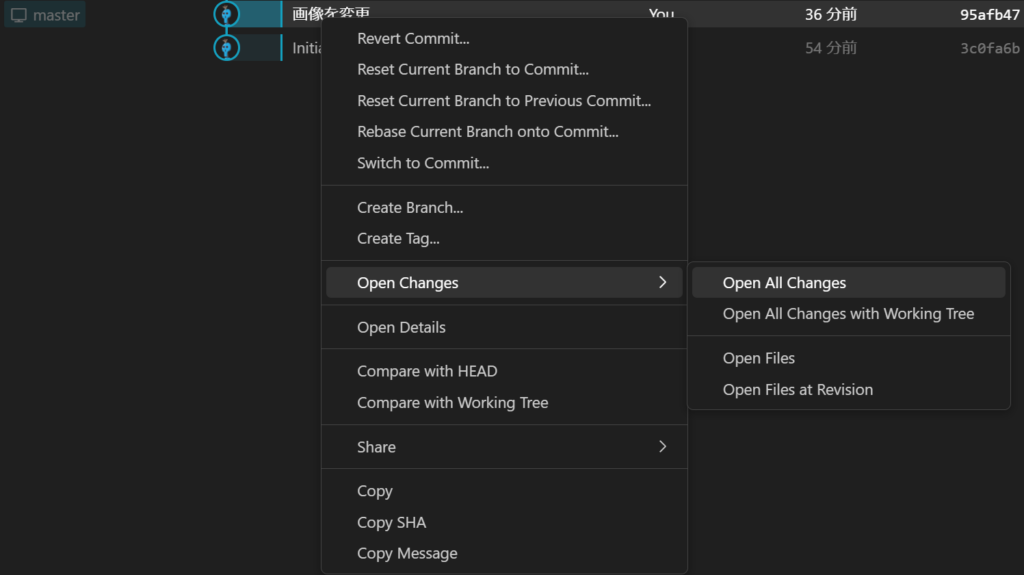Click Copy SHA menu item
Image resolution: width=1024 pixels, height=575 pixels.
pos(391,523)
